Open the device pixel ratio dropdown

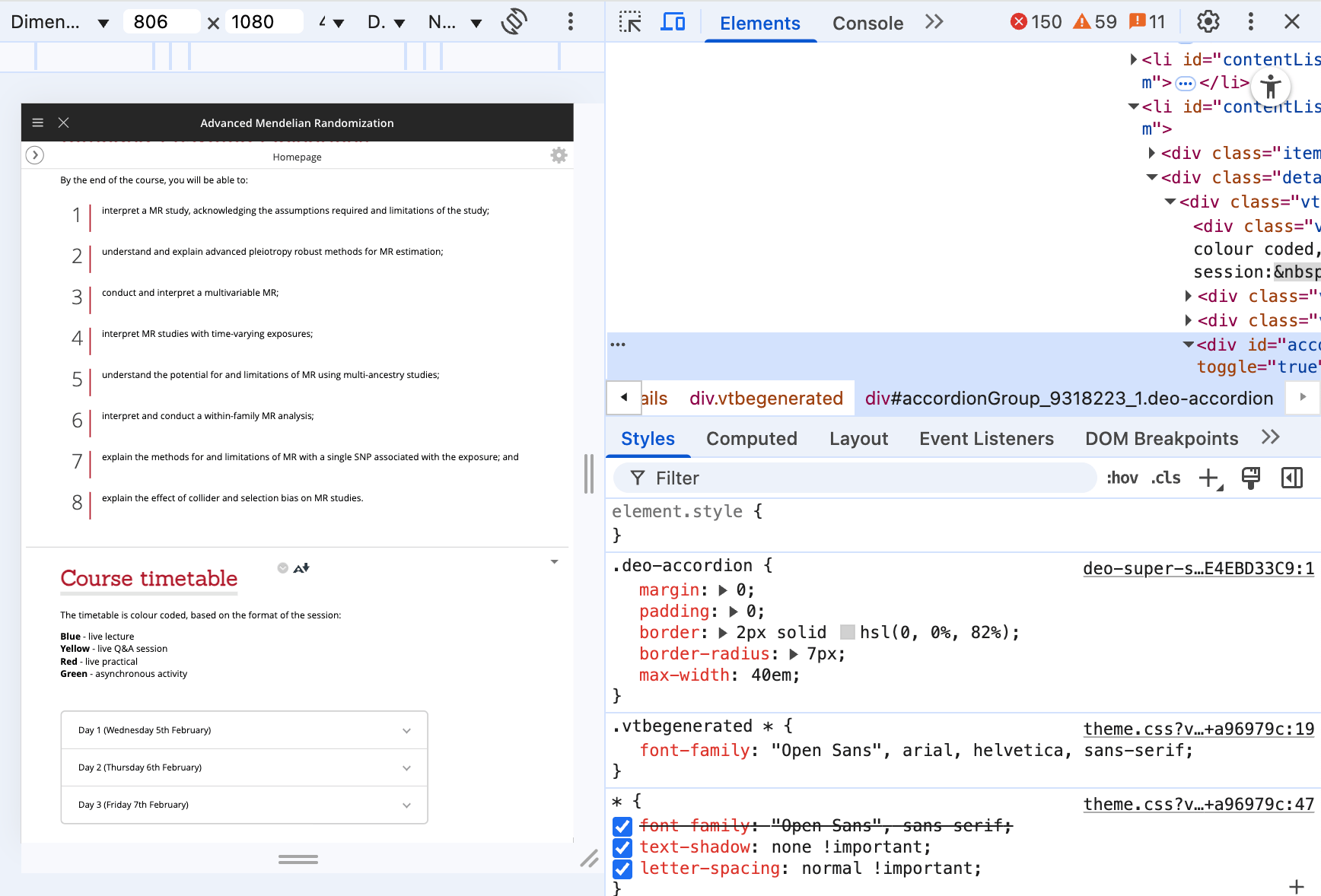click(x=386, y=22)
